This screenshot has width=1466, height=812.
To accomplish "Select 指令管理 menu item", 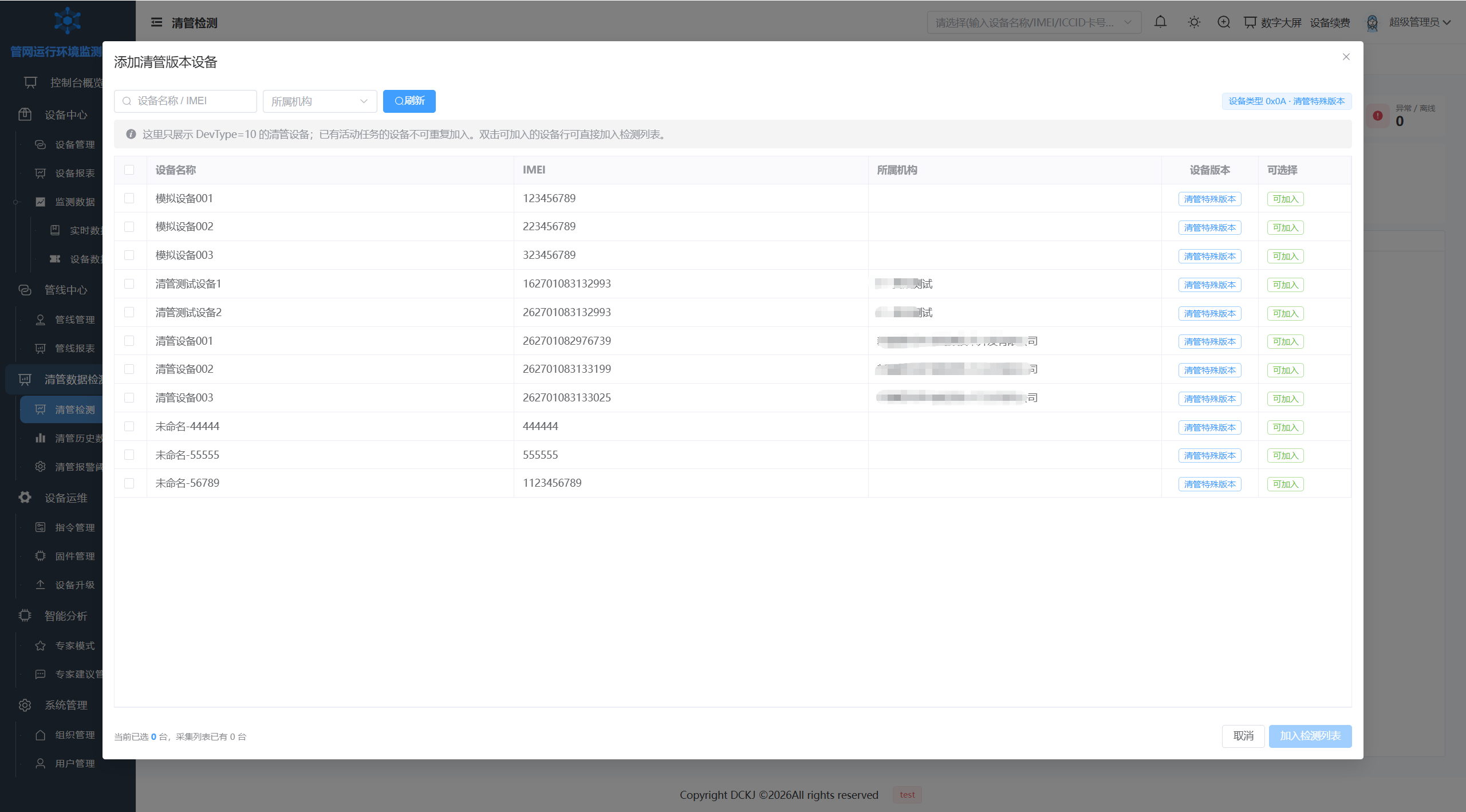I will (74, 527).
